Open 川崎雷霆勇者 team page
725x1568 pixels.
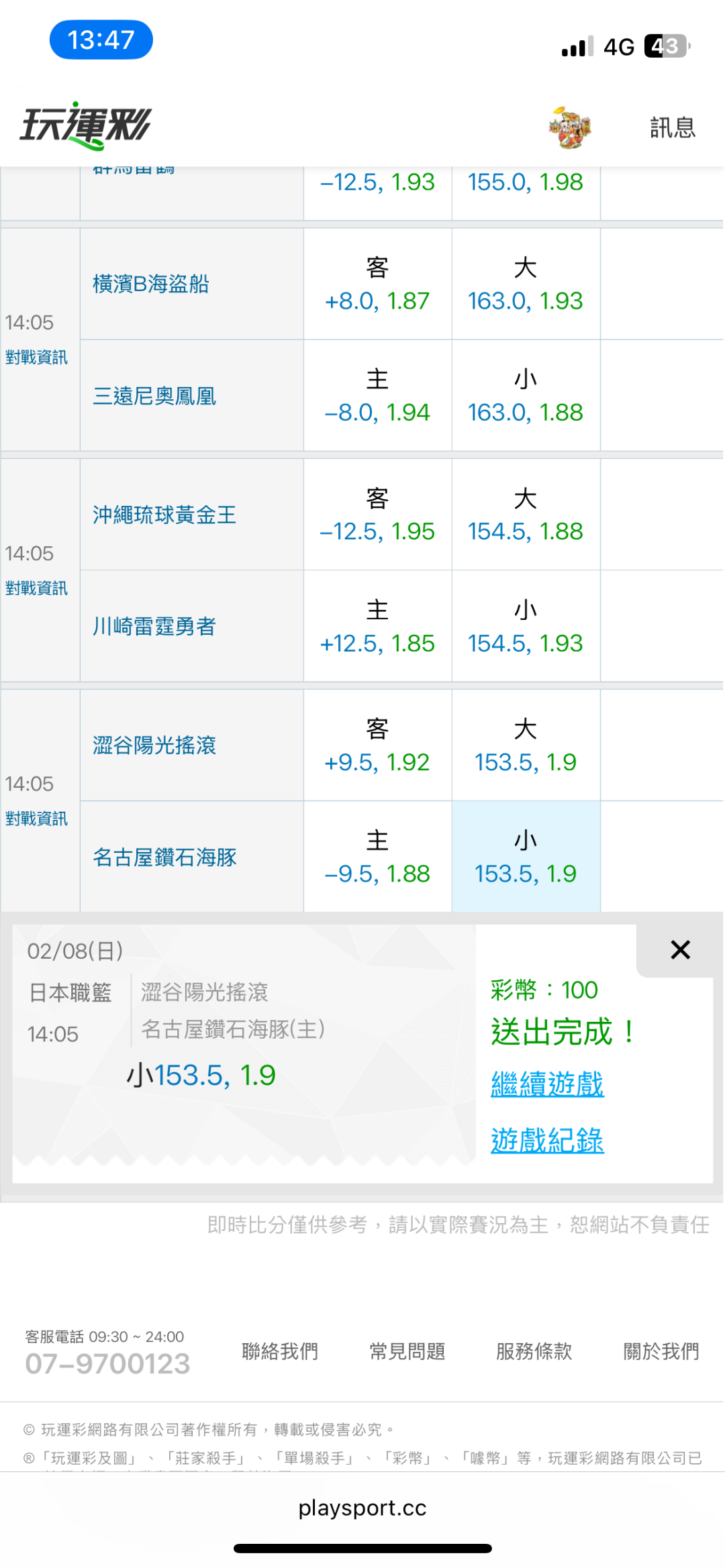154,627
